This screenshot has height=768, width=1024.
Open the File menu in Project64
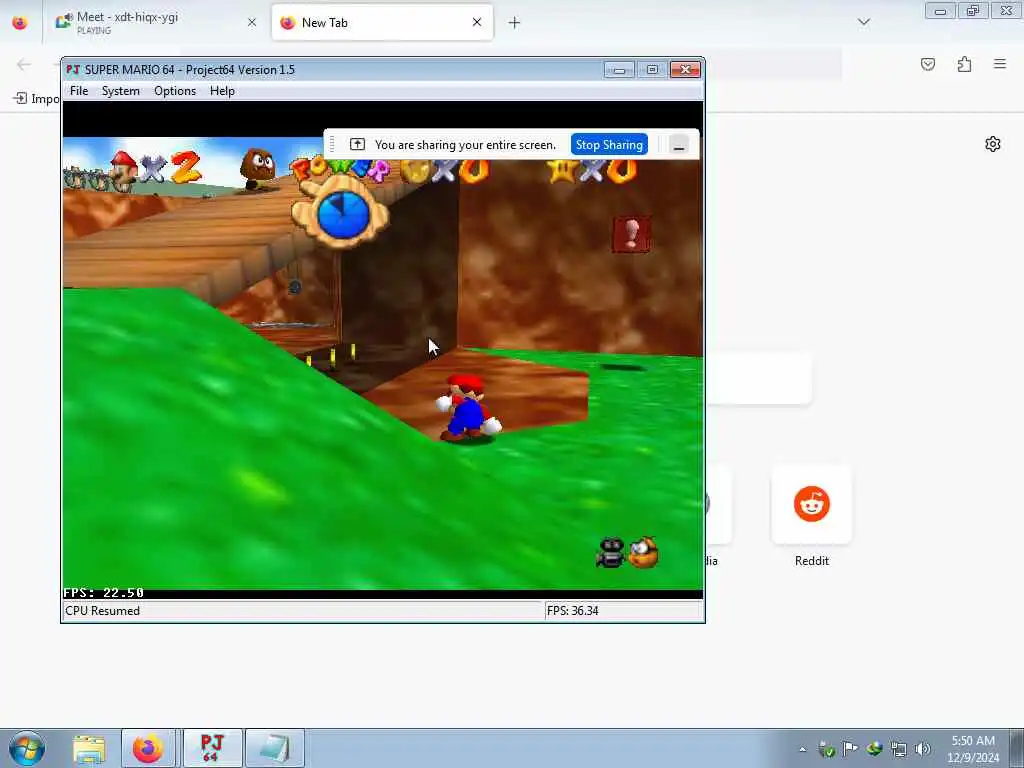79,91
